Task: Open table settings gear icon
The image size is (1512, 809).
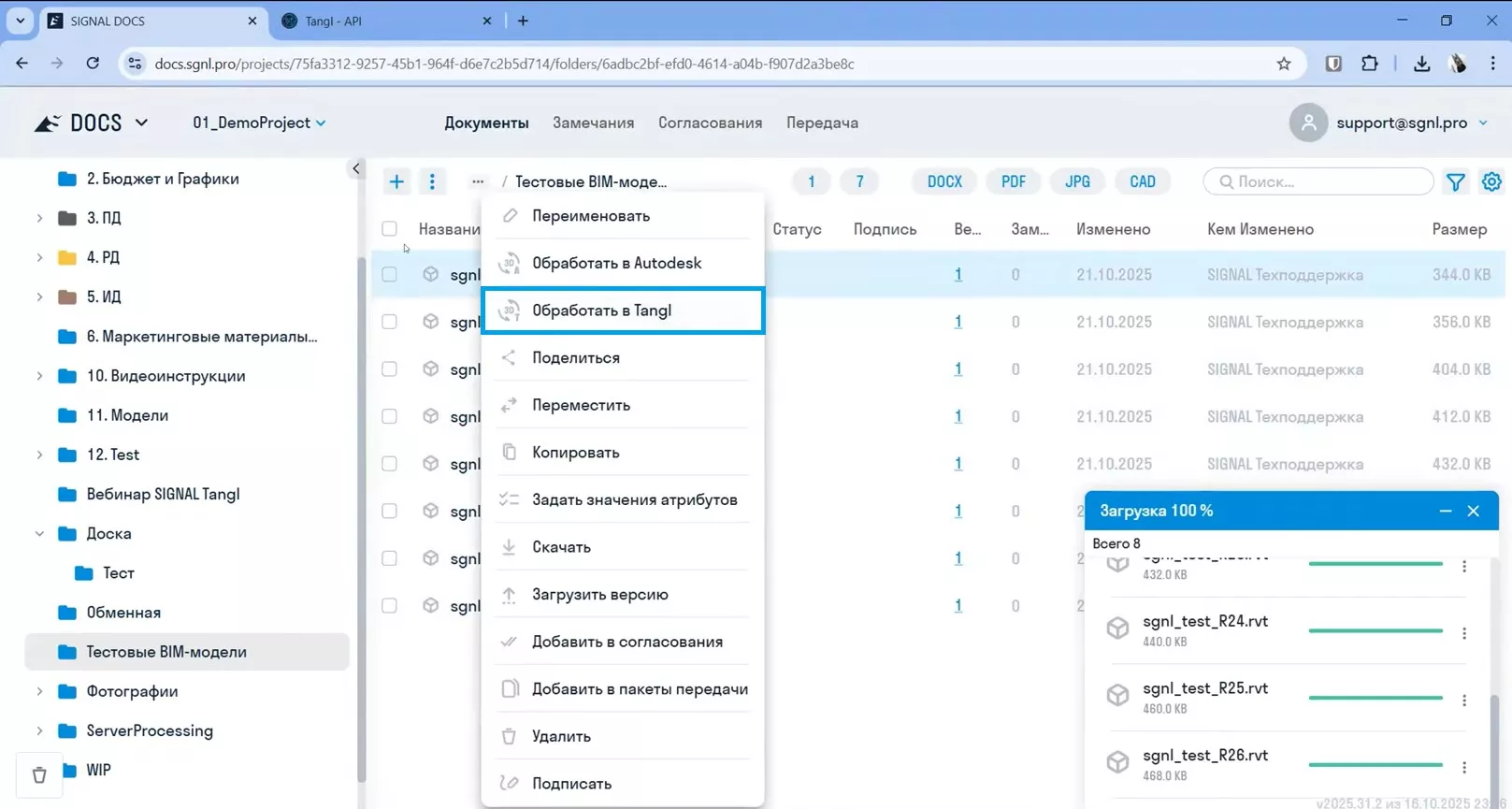Action: [x=1491, y=182]
